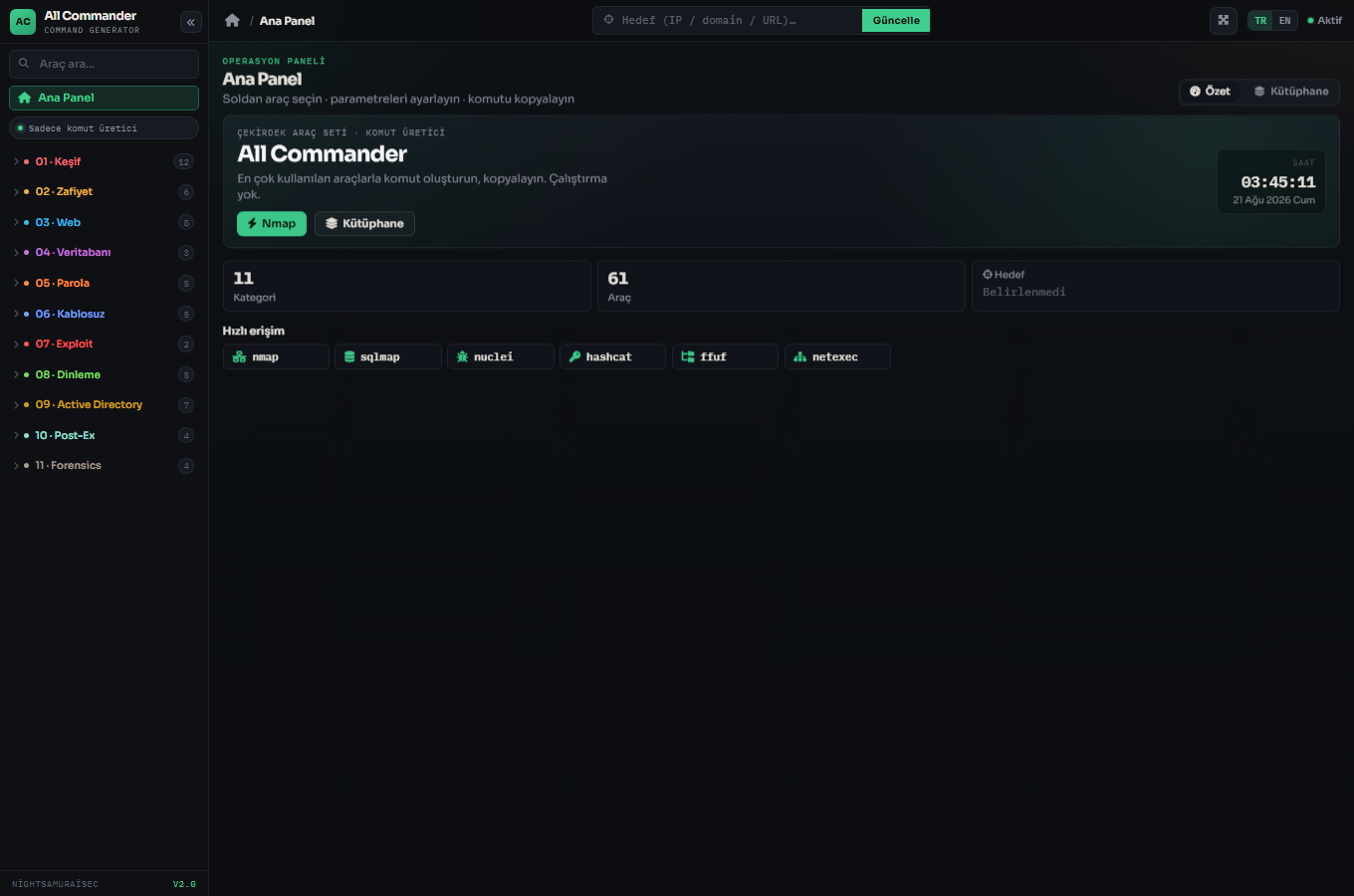Click the 'Hızlı erişim' heading
This screenshot has width=1354, height=896.
[253, 332]
